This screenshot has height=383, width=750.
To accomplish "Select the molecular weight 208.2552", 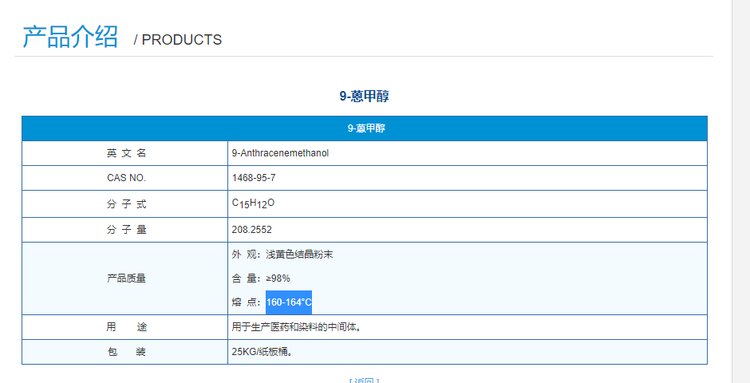I will tap(252, 230).
